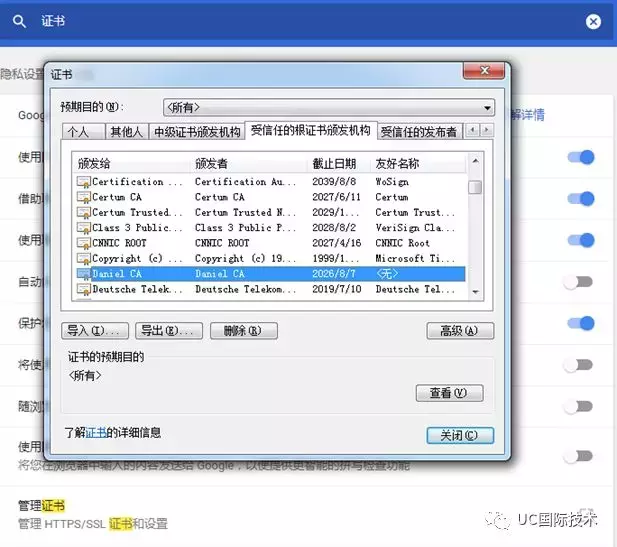Toggle the switch on the 随浏 settings row
Image resolution: width=617 pixels, height=547 pixels.
(x=578, y=406)
